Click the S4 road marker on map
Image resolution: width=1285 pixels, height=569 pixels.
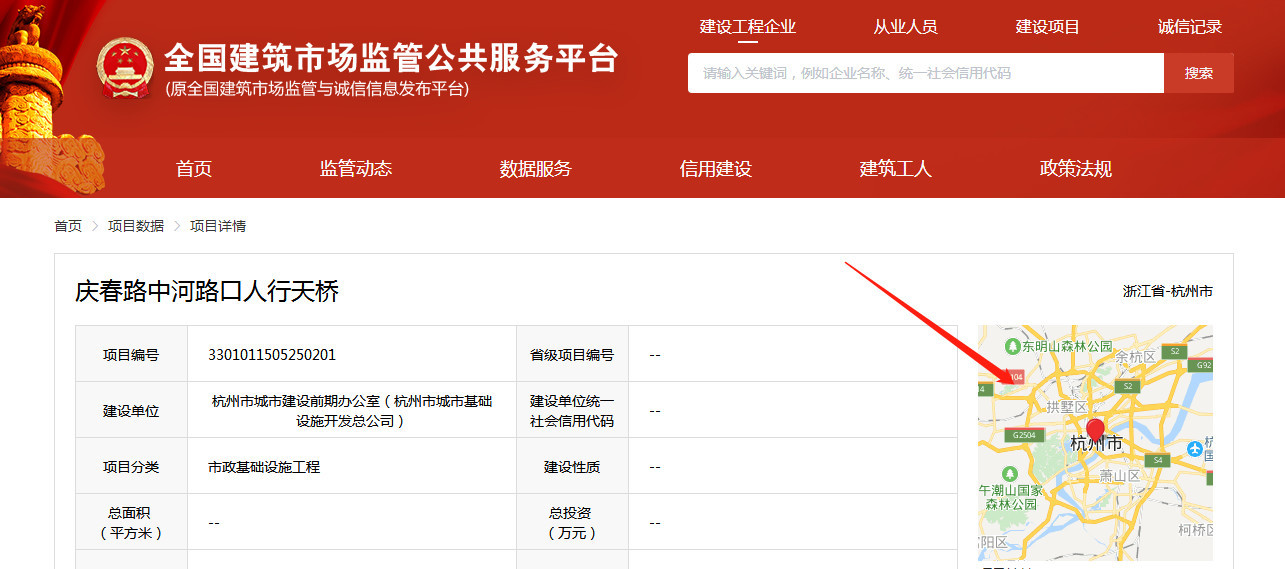point(1158,460)
